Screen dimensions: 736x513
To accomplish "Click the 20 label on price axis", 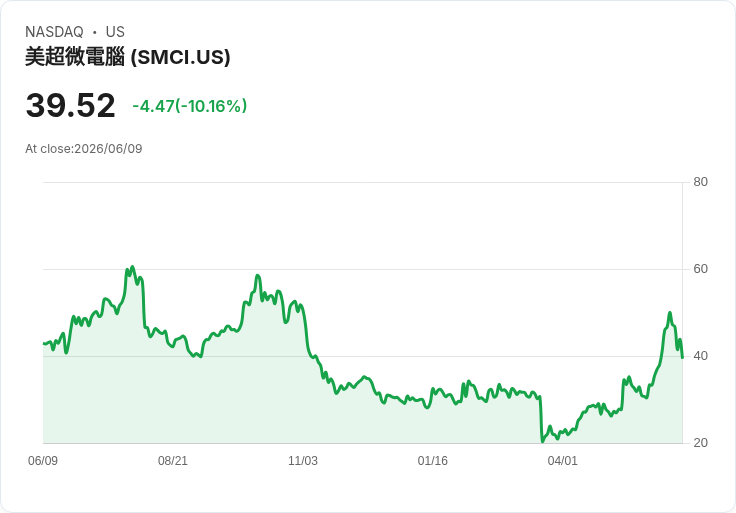I will 700,443.
